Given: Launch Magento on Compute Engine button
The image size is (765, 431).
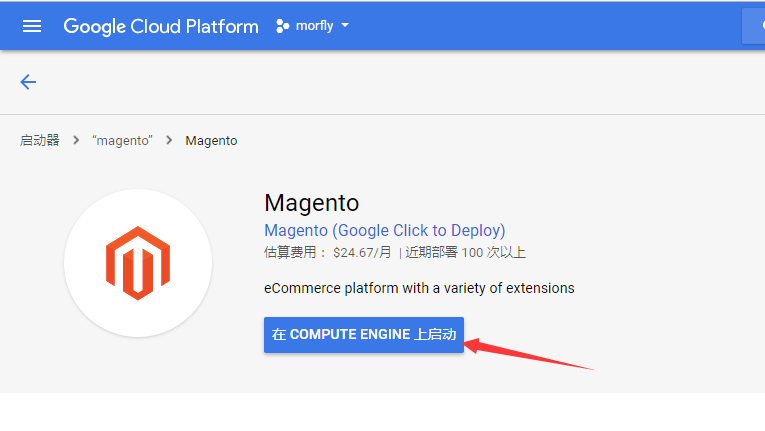Looking at the screenshot, I should [364, 335].
